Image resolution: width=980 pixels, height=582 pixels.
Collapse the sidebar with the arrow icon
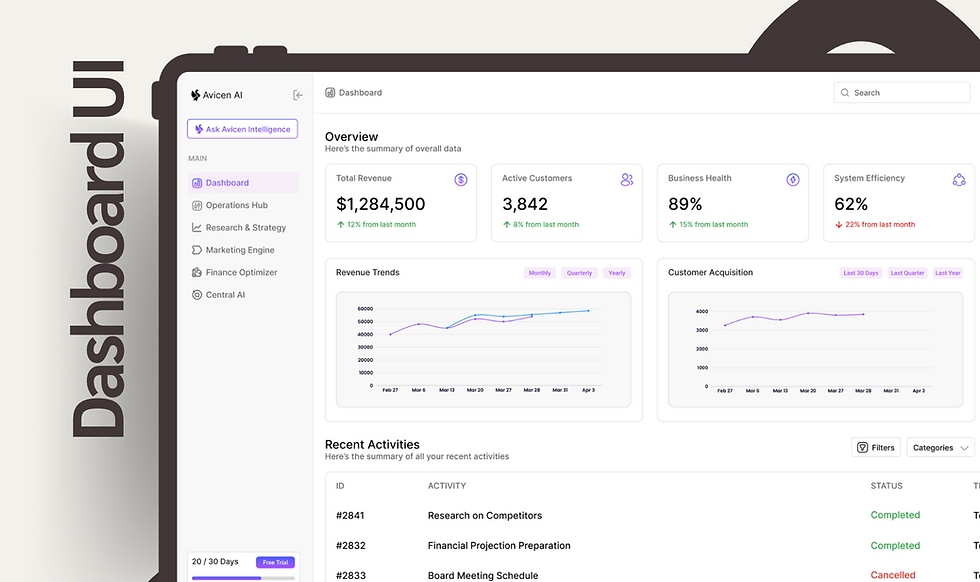click(x=298, y=95)
